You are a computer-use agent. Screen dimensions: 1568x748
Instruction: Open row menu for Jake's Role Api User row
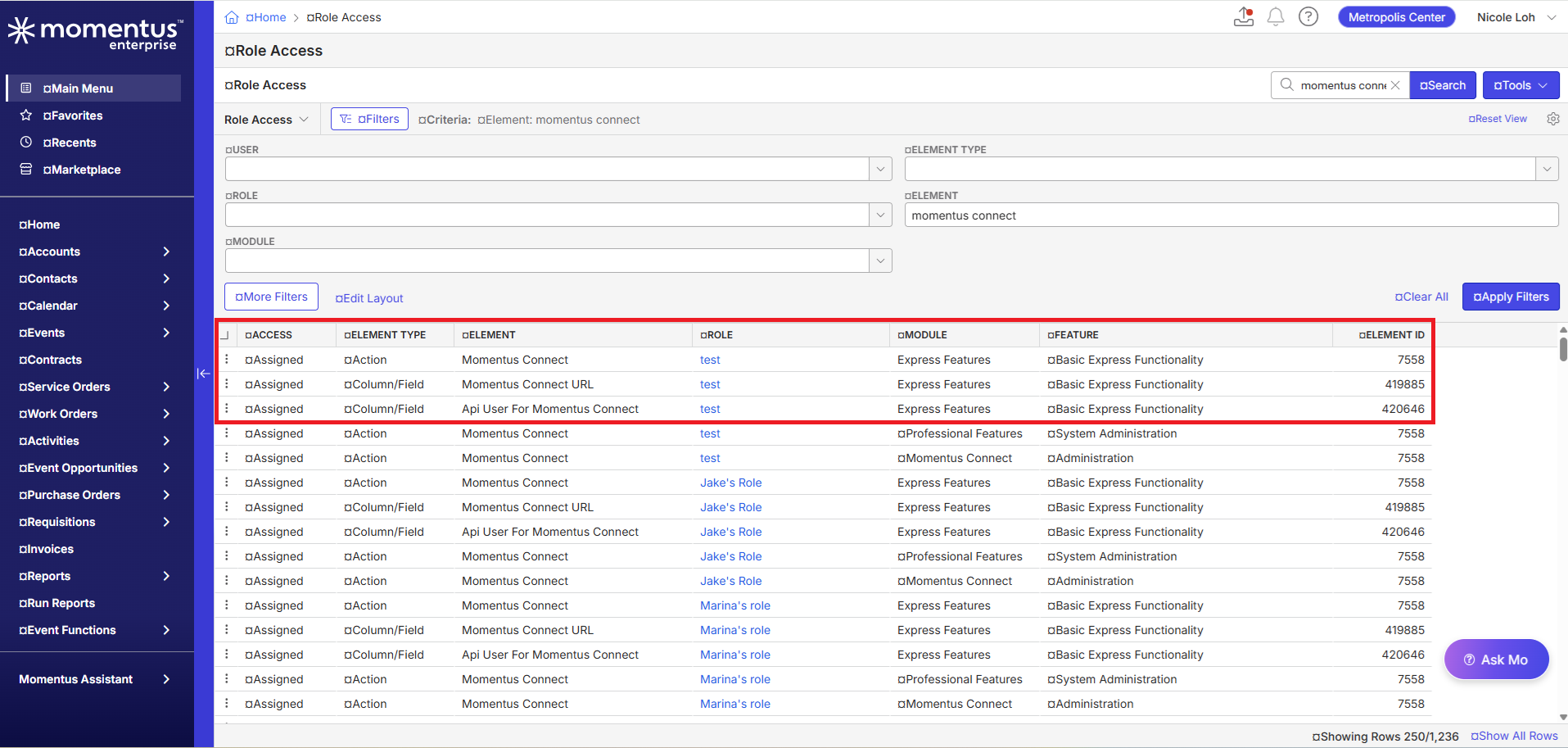pos(227,532)
